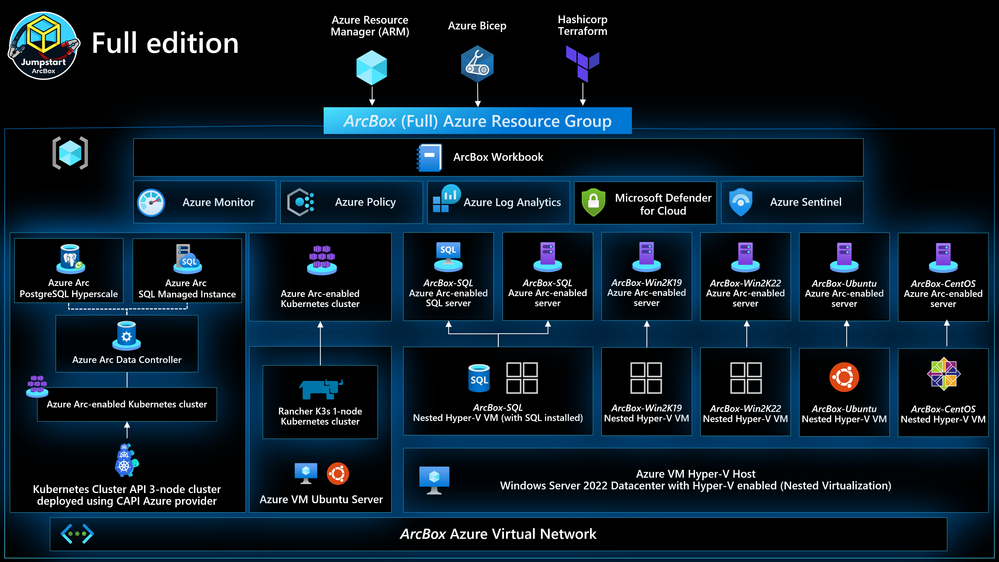999x562 pixels.
Task: Click the Ubuntu logo beside Azure VM Ubuntu Server
Action: click(338, 473)
